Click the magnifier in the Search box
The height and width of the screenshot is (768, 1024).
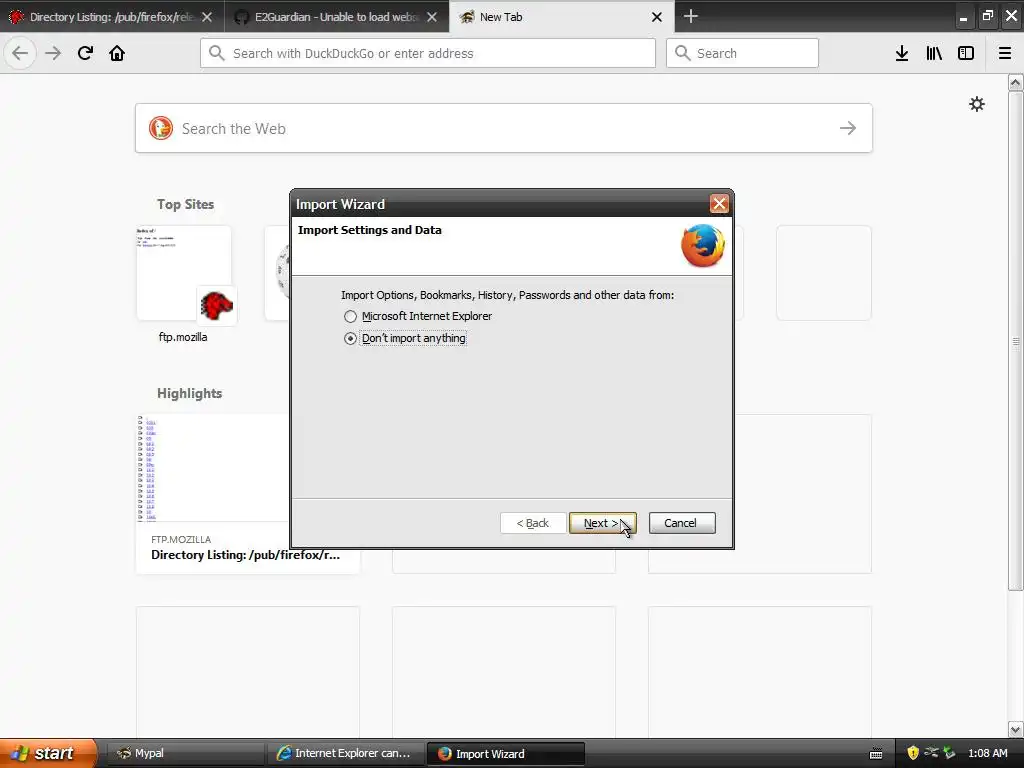[682, 53]
